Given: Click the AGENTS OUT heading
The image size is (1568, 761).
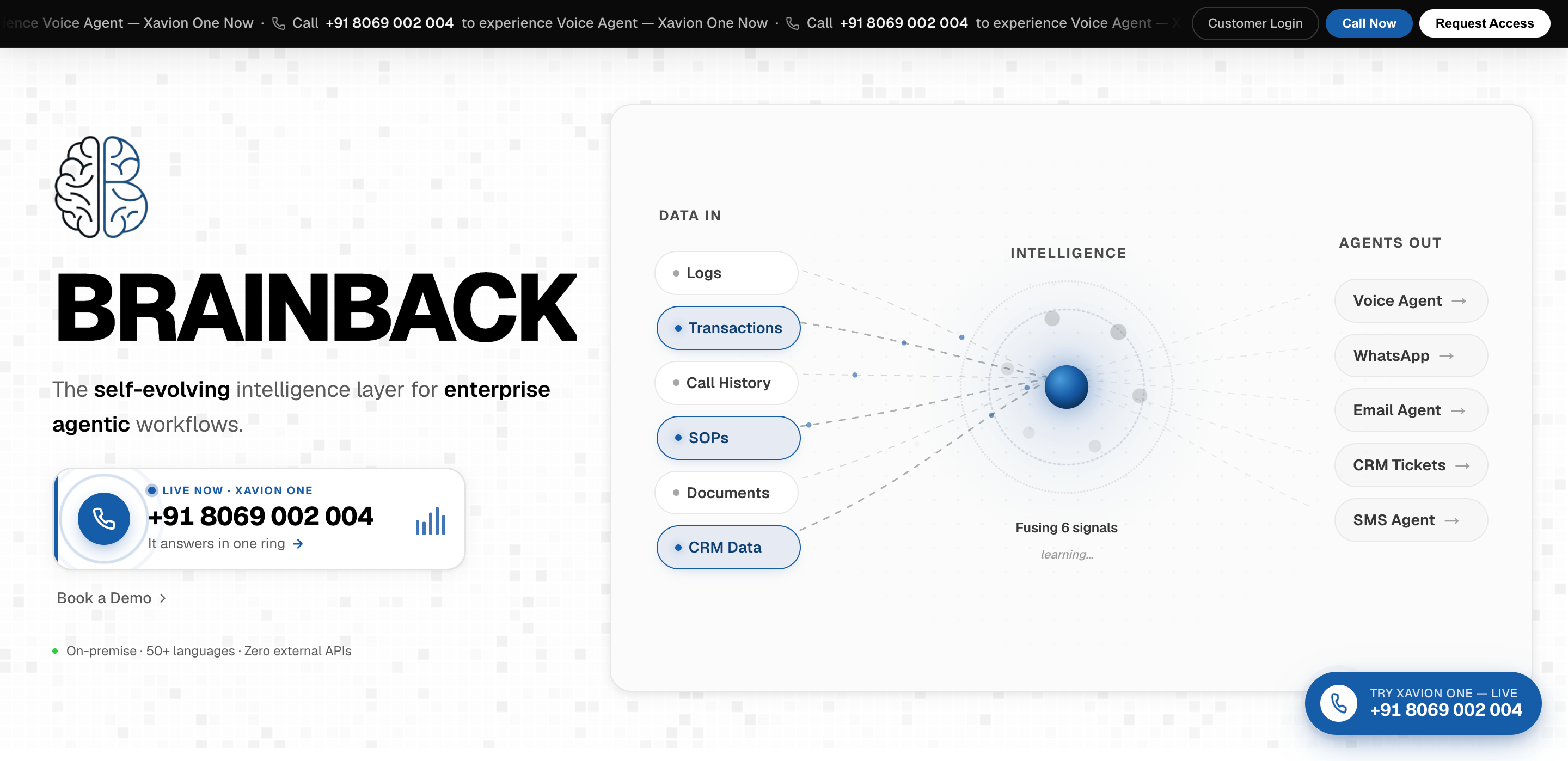Looking at the screenshot, I should 1389,243.
